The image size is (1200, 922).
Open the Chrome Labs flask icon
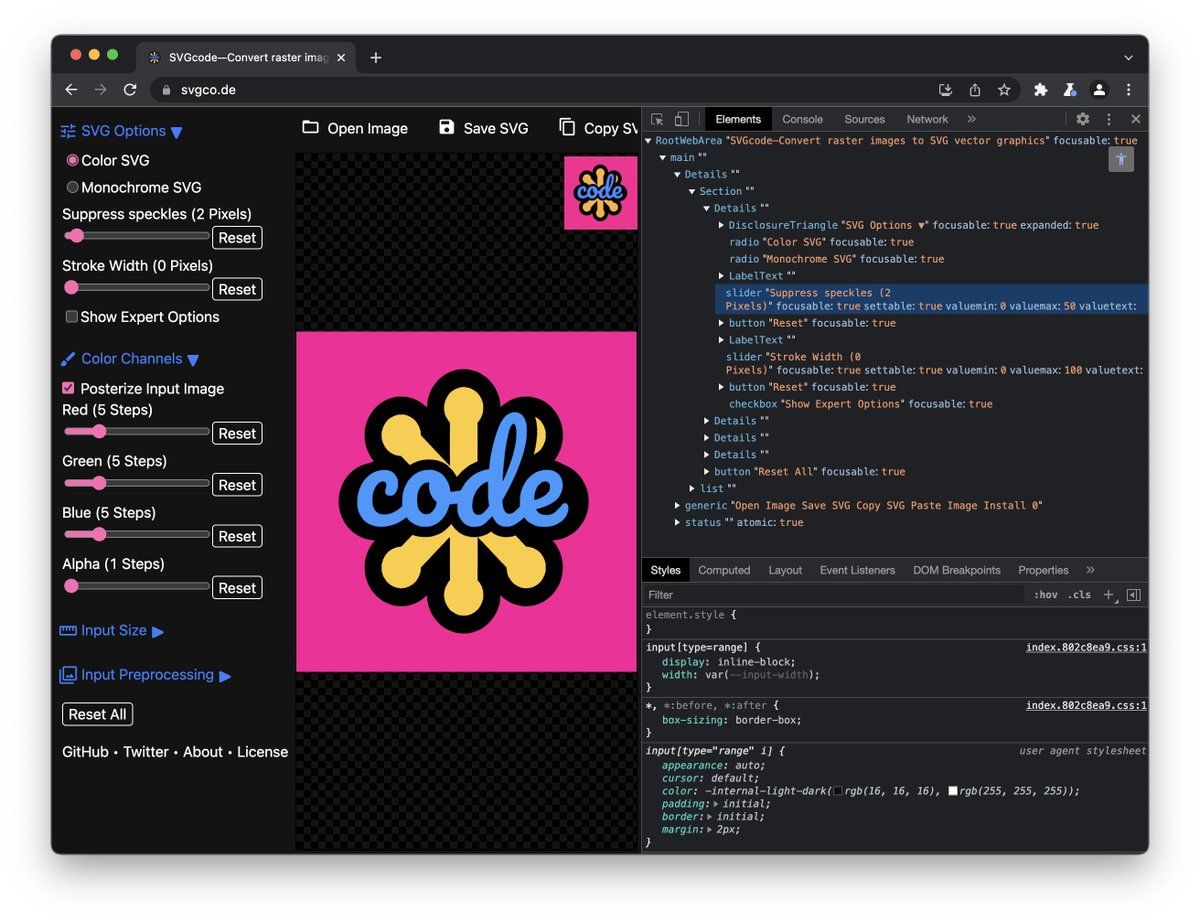coord(1070,90)
